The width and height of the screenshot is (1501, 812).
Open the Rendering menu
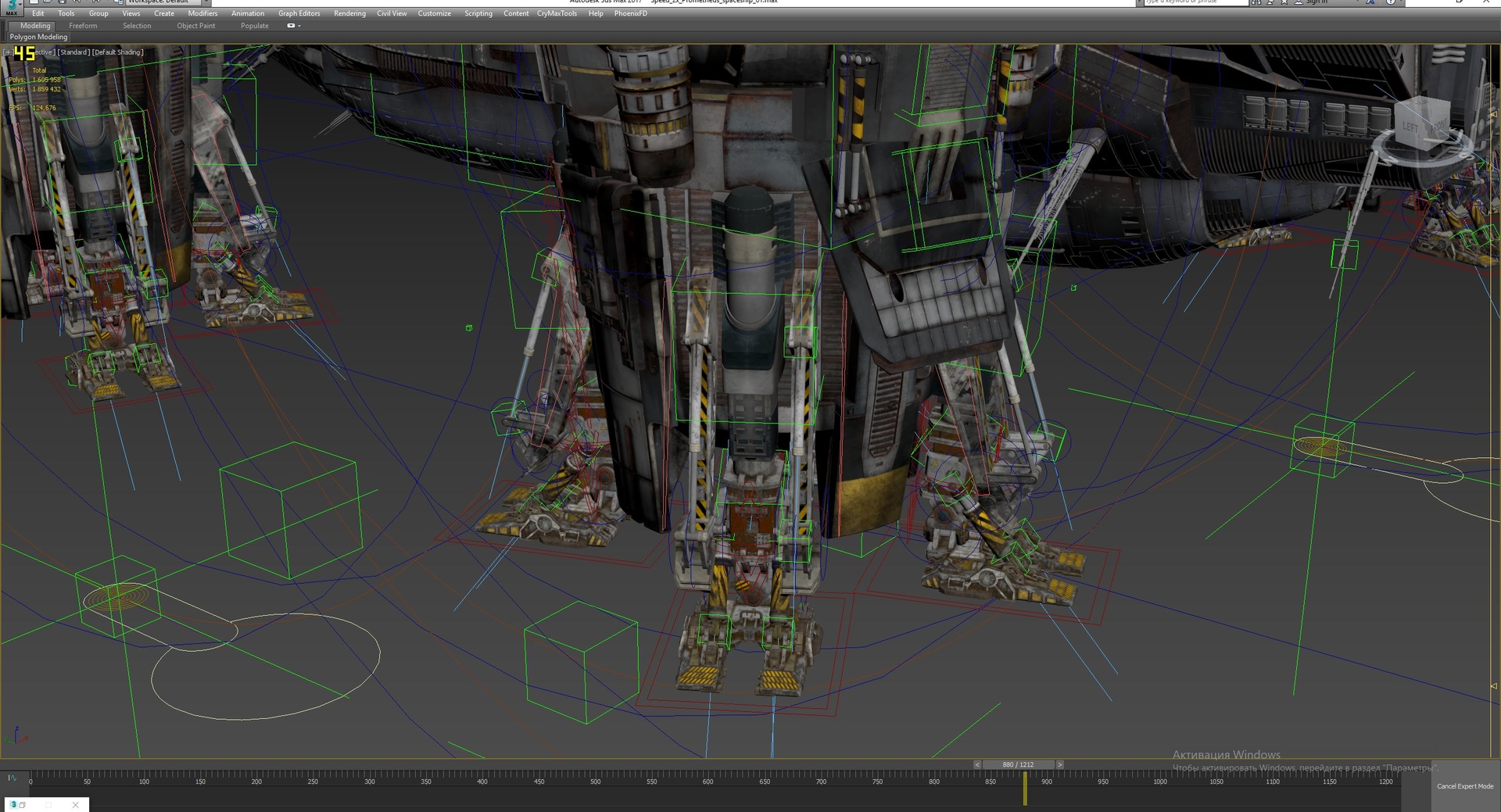(349, 13)
